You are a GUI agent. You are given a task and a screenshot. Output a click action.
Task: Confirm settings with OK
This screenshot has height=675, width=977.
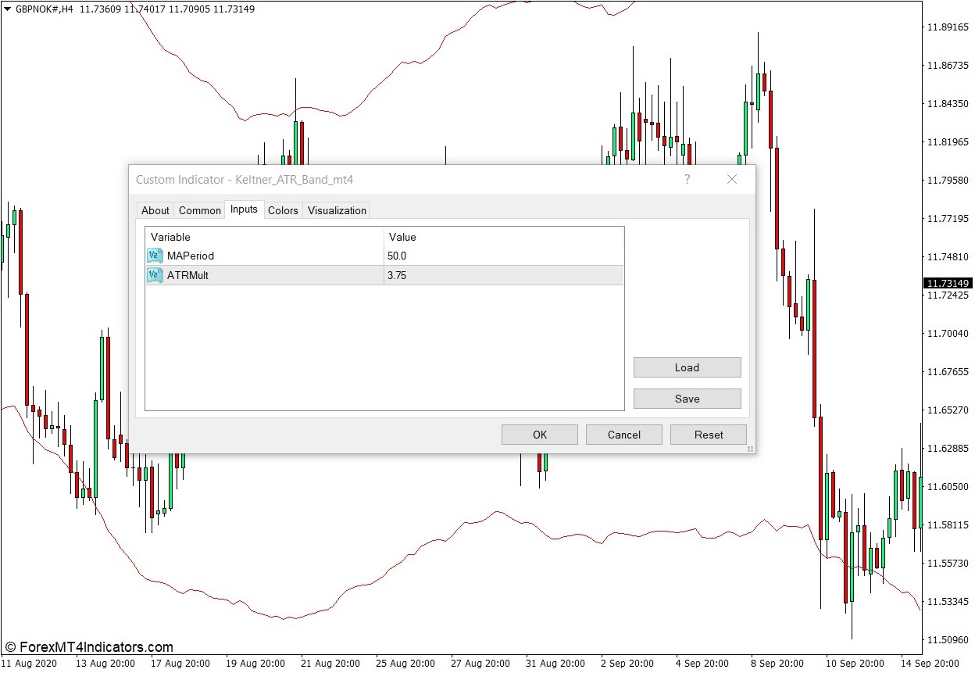[x=539, y=434]
